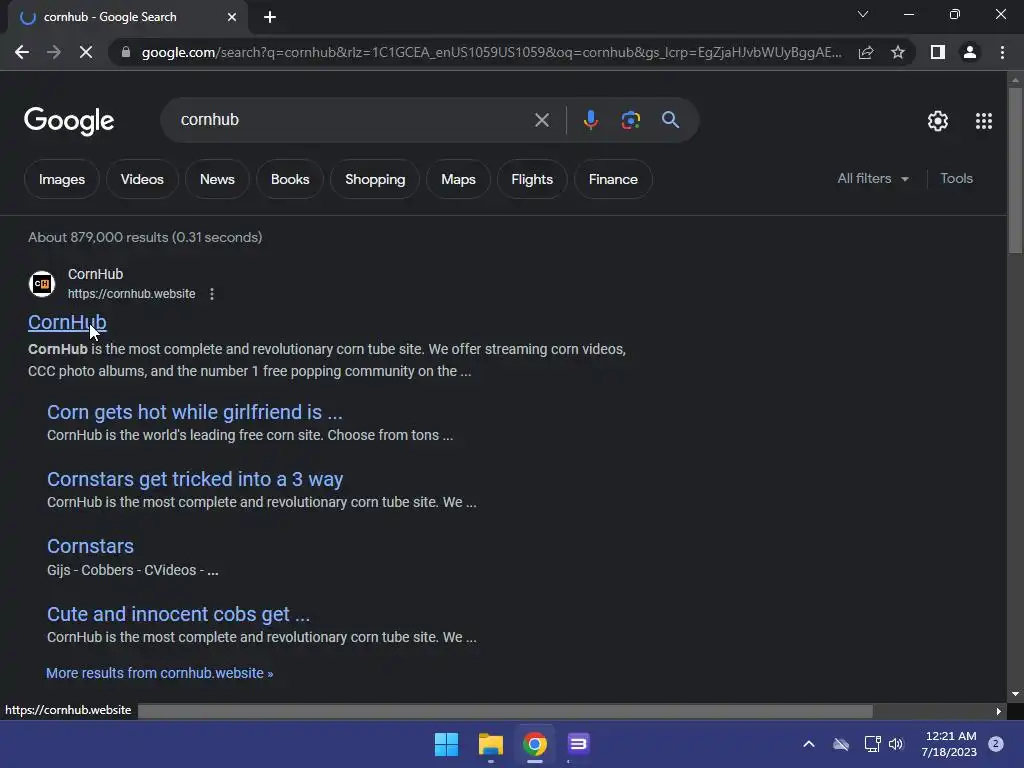Submit search with magnifying glass
Screen dimensions: 1024x768
pos(670,120)
